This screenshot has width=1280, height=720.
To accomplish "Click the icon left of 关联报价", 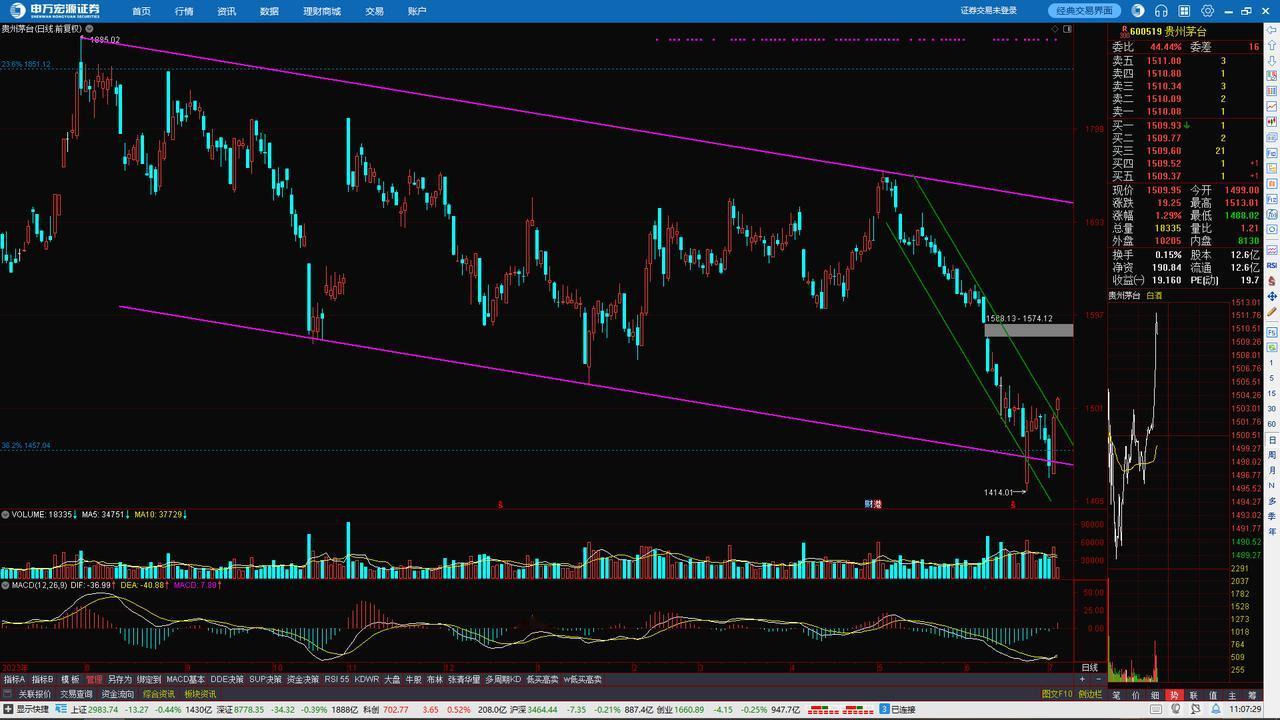I will (x=8, y=694).
